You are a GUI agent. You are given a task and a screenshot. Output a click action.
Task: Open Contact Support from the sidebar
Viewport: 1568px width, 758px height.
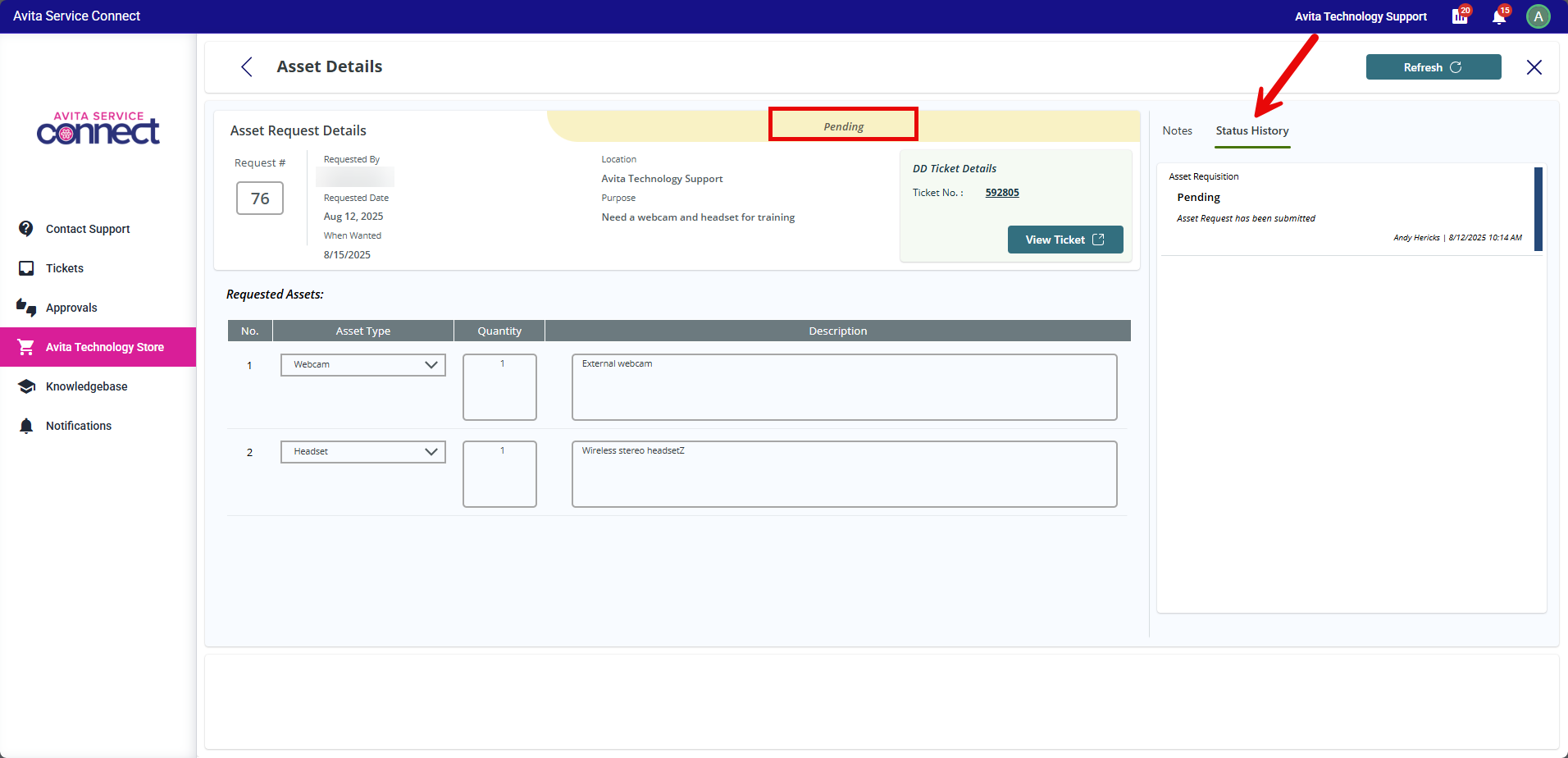[98, 229]
